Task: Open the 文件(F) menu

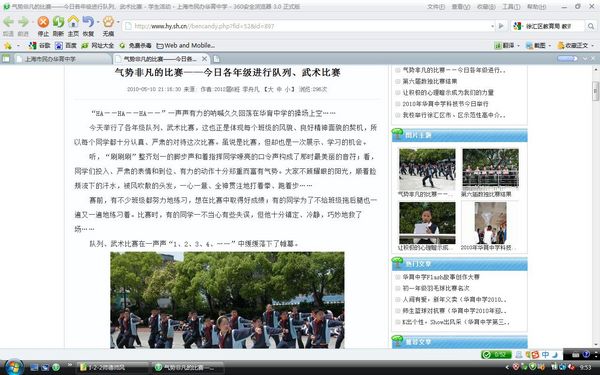Action: click(x=436, y=7)
